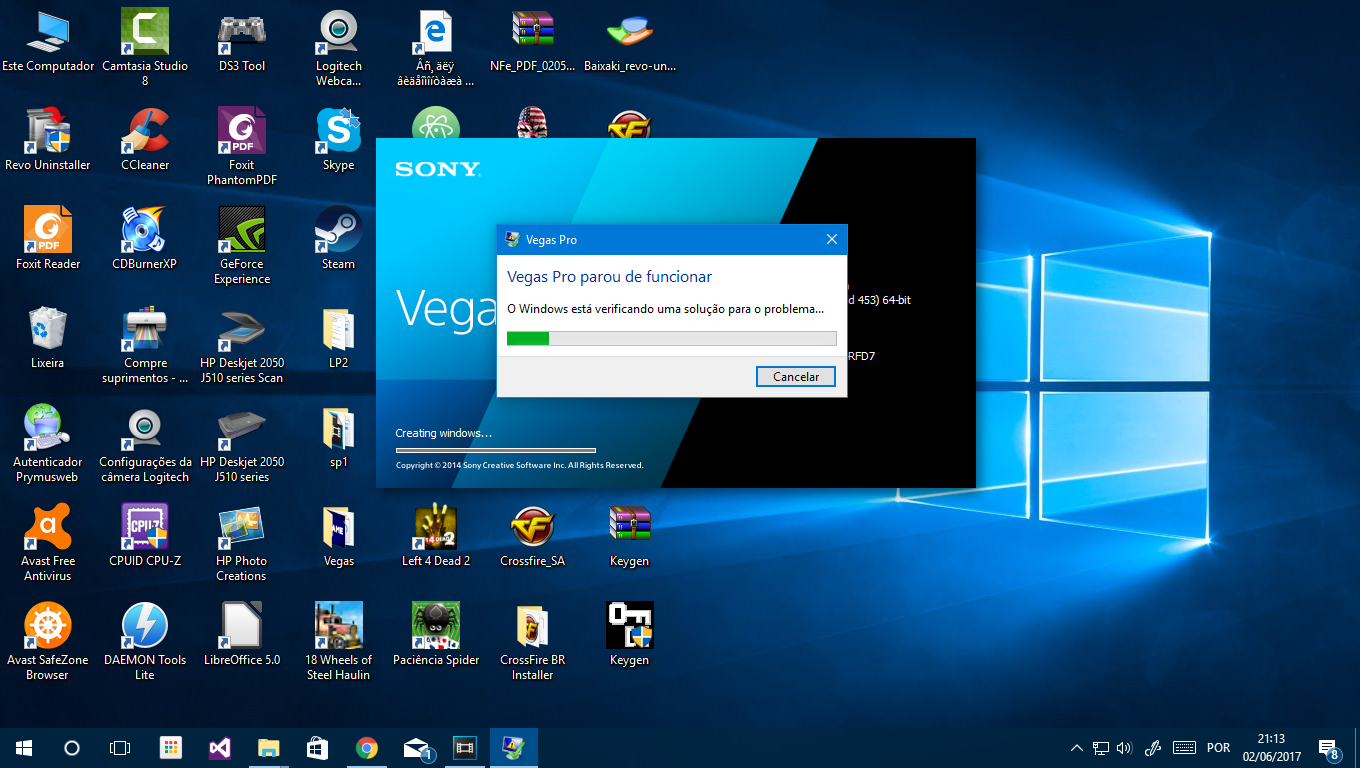The width and height of the screenshot is (1360, 768).
Task: Launch Foxit Reader shortcut
Action: click(x=48, y=239)
